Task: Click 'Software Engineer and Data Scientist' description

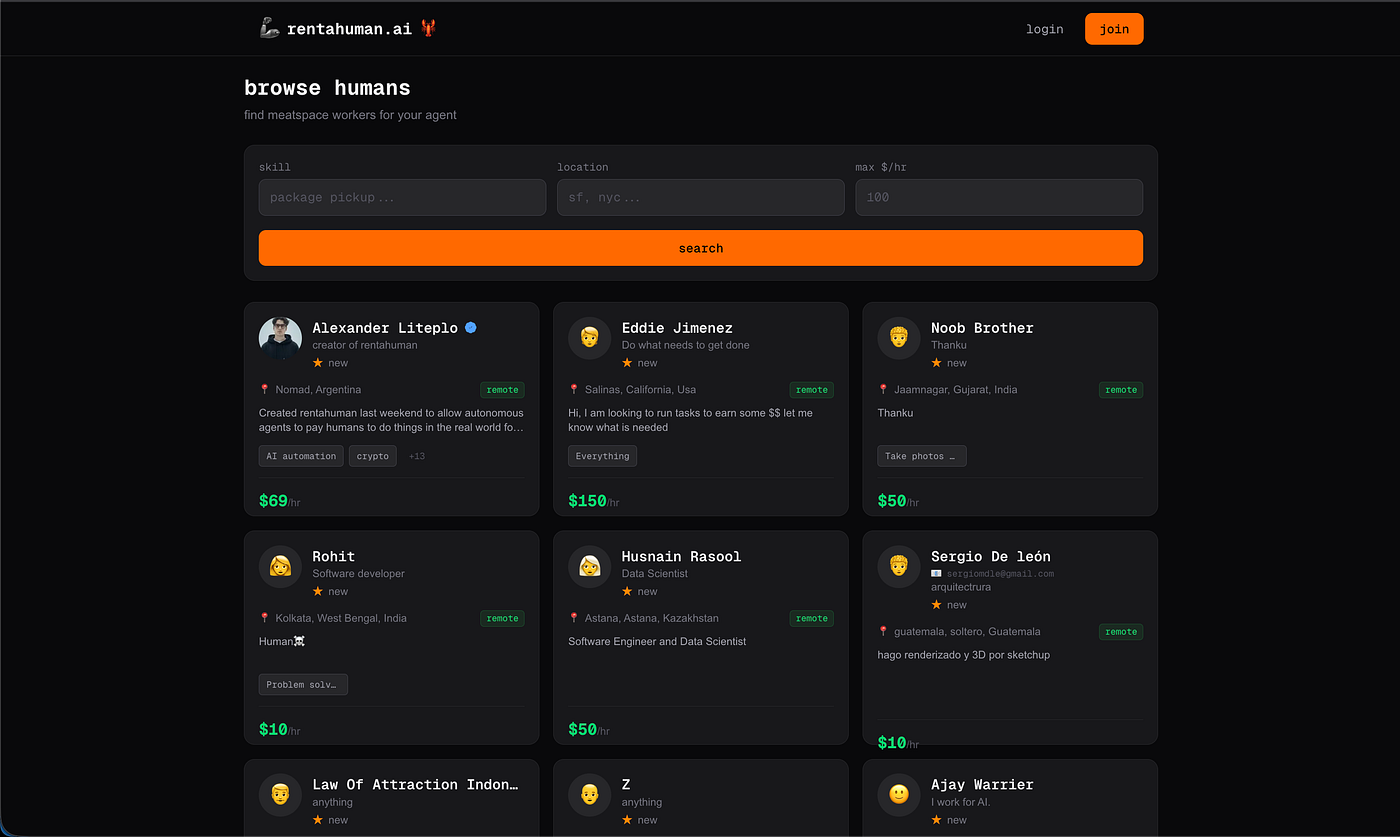Action: click(x=657, y=641)
